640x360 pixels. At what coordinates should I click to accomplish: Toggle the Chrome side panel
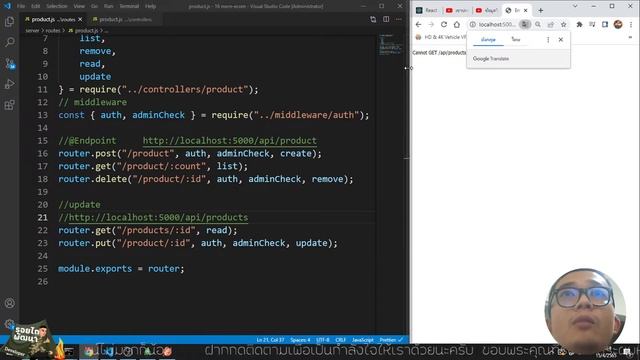pos(605,24)
